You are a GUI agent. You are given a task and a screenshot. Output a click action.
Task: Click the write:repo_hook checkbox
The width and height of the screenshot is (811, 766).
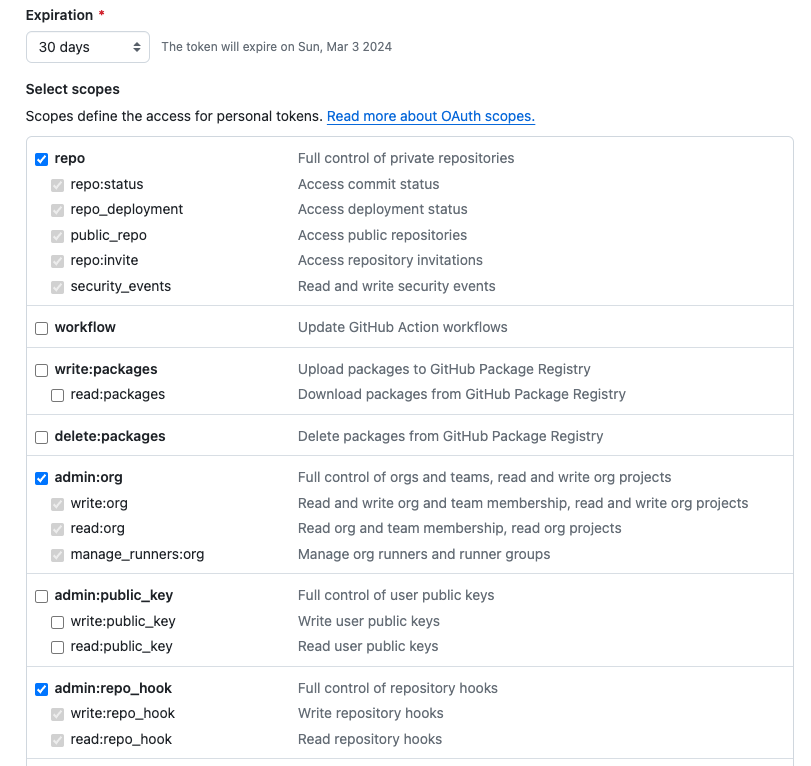(x=58, y=714)
